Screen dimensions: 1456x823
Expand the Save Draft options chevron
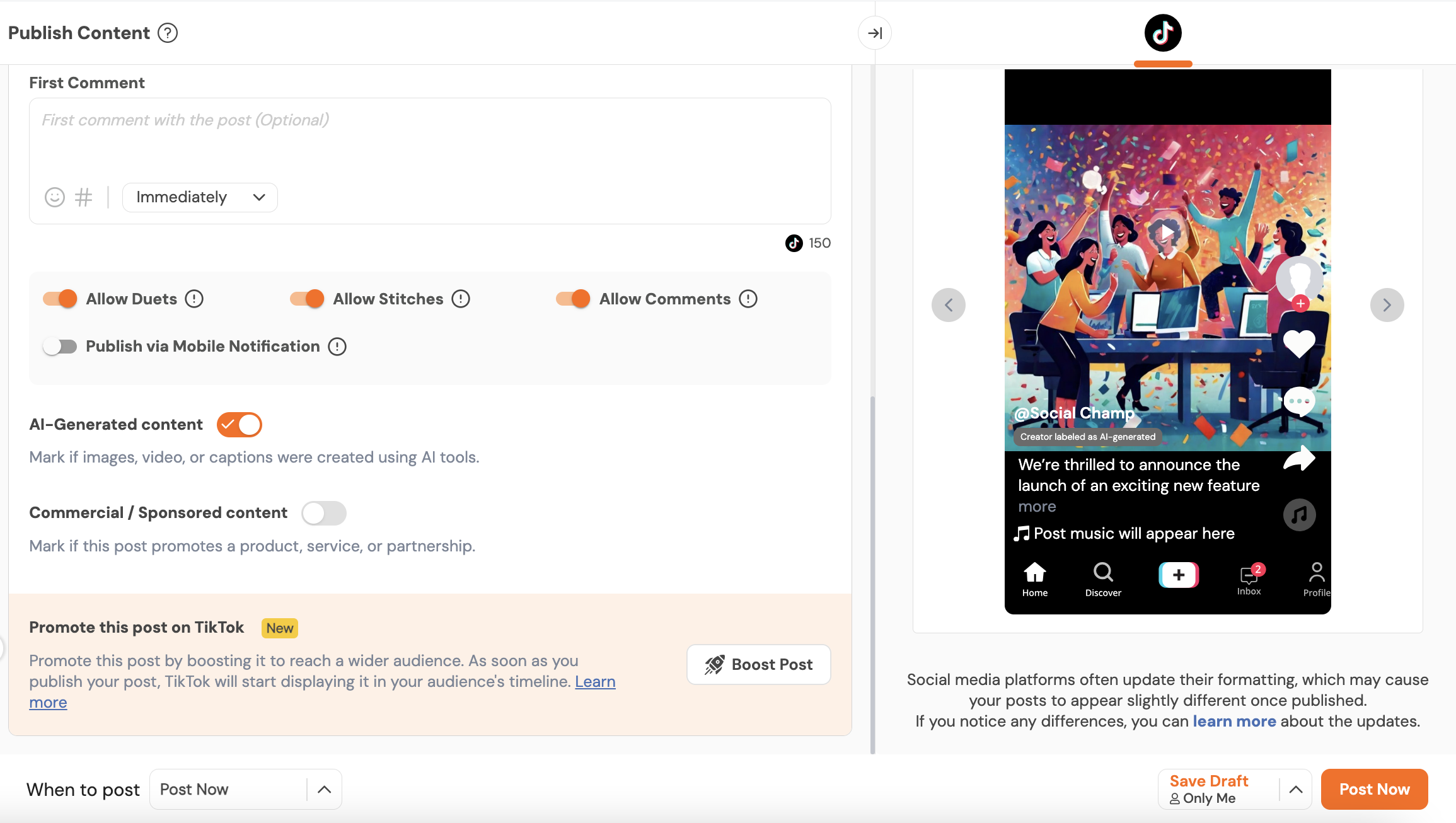pos(1296,789)
